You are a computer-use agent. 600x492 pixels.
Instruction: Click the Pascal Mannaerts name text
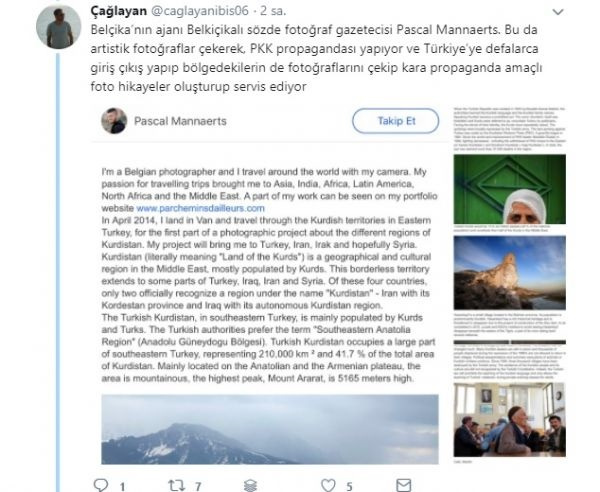[x=180, y=121]
